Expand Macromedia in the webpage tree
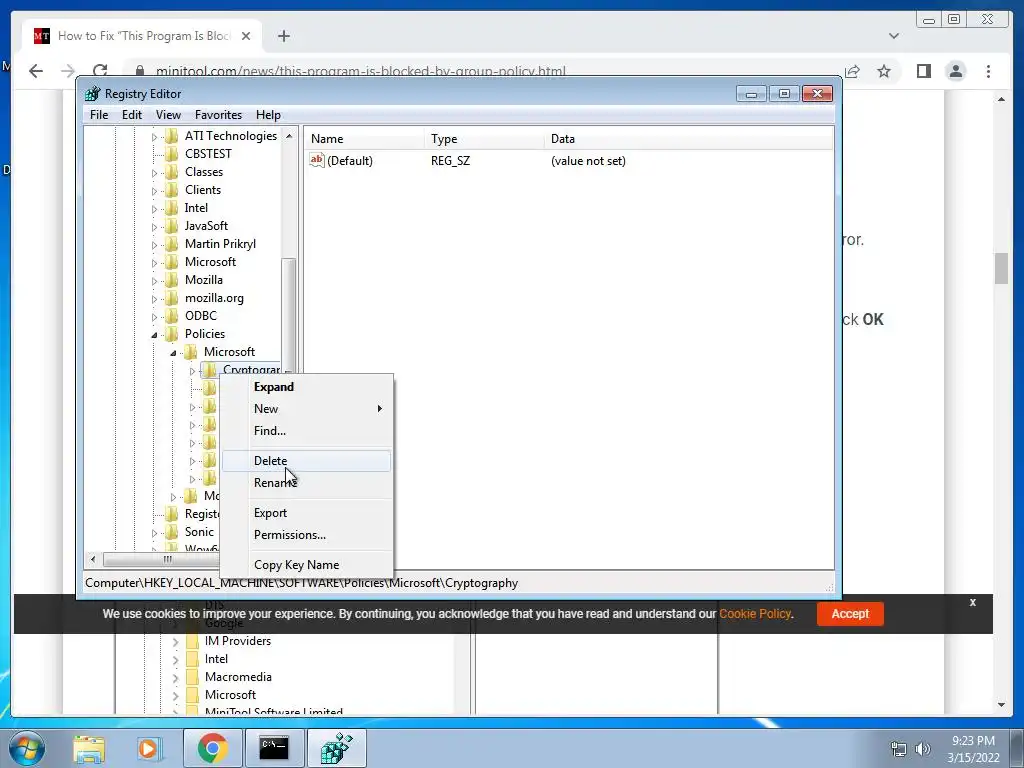This screenshot has width=1024, height=768. point(175,678)
